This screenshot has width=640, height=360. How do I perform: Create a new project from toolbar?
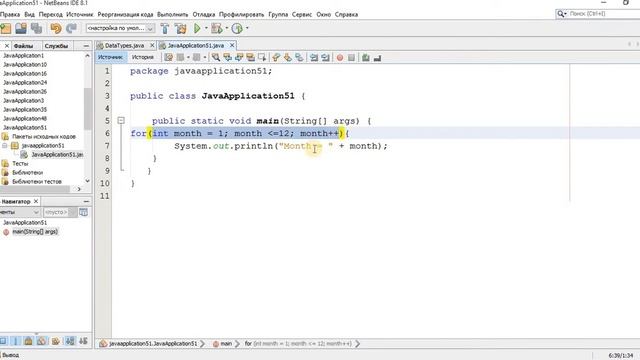pos(6,28)
